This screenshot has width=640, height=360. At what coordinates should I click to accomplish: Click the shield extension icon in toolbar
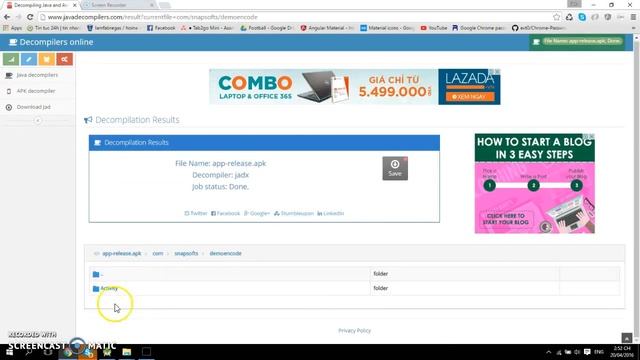608,17
